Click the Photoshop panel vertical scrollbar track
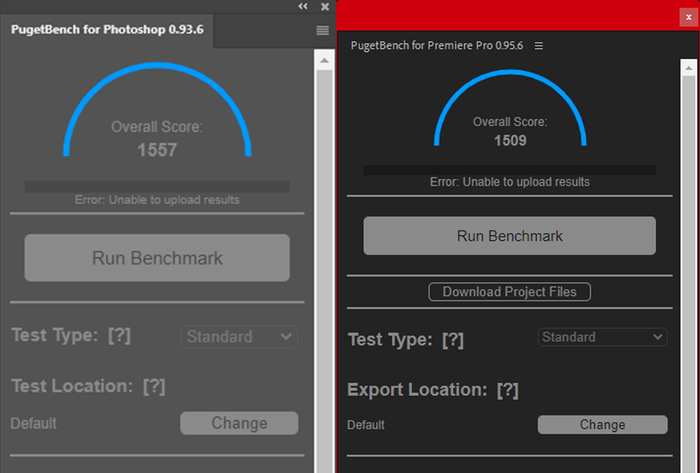Viewport: 700px width, 473px height. [x=325, y=271]
